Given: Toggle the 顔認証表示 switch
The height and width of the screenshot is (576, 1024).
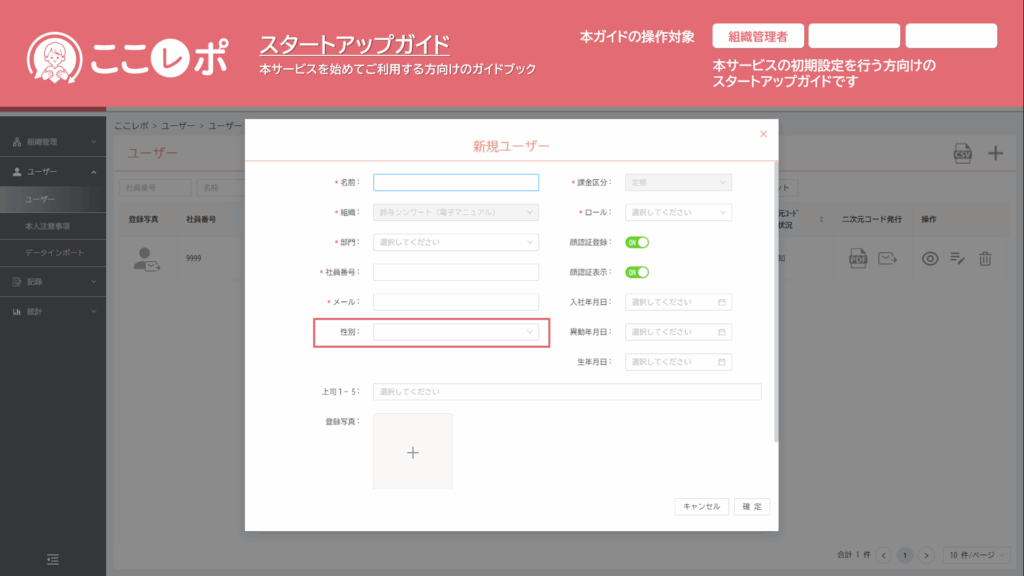Looking at the screenshot, I should tap(637, 272).
